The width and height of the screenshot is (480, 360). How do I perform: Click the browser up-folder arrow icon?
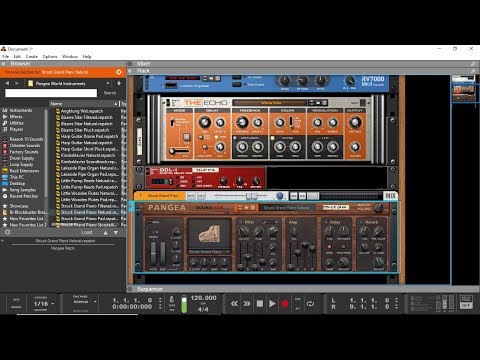point(119,83)
